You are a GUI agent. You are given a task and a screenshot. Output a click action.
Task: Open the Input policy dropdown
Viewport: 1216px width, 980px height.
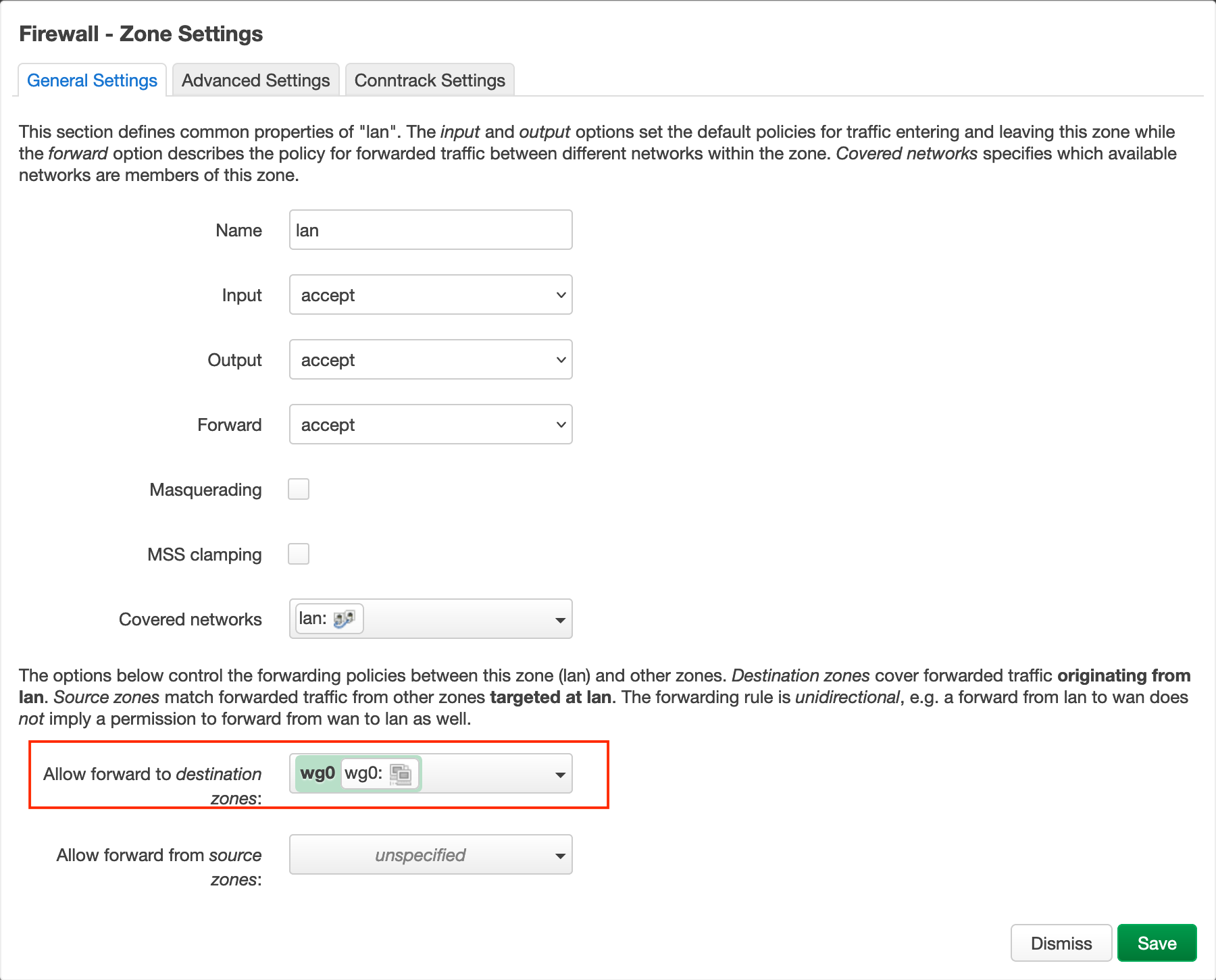(x=430, y=294)
